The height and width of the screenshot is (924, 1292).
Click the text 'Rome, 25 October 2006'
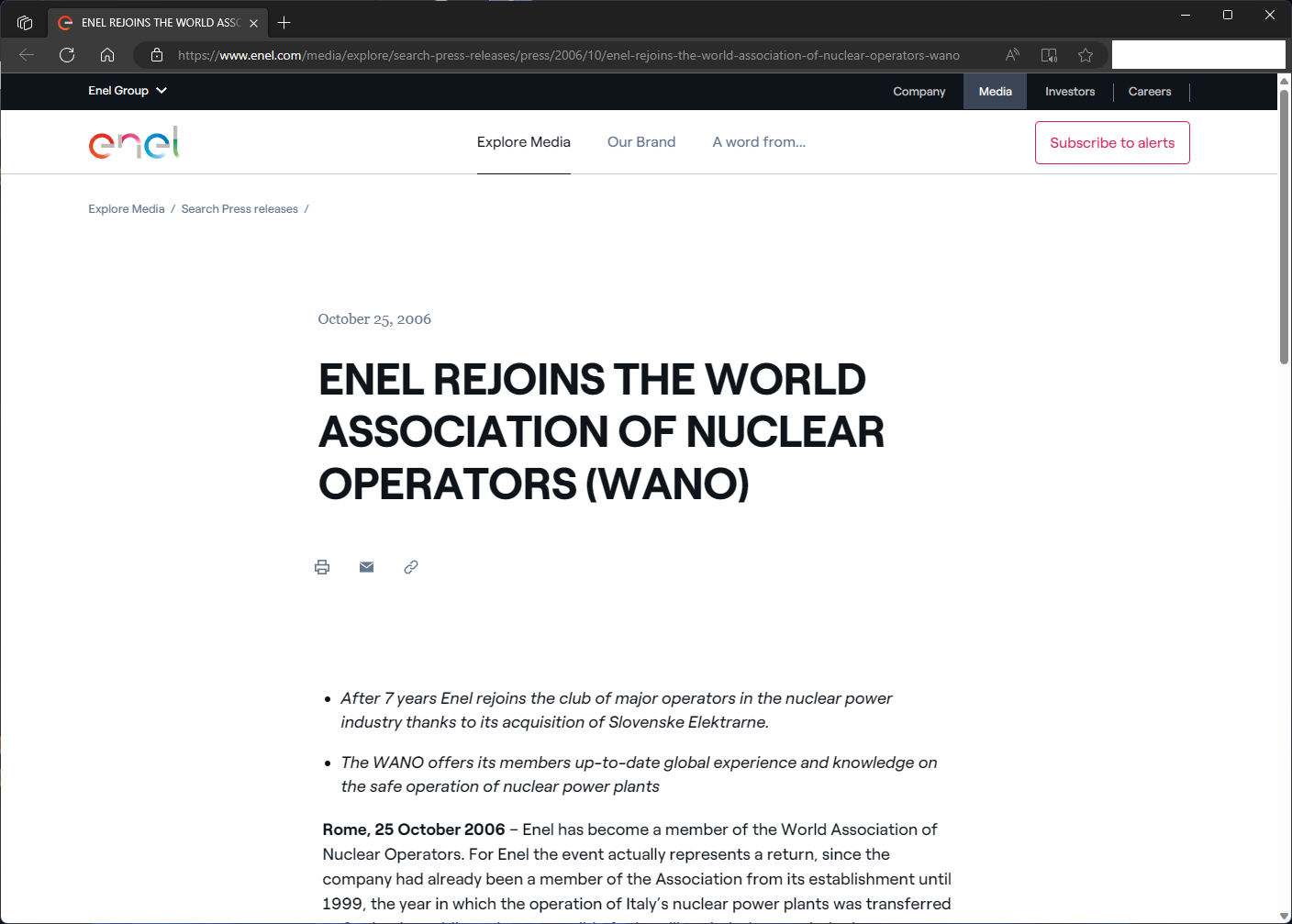pos(414,829)
